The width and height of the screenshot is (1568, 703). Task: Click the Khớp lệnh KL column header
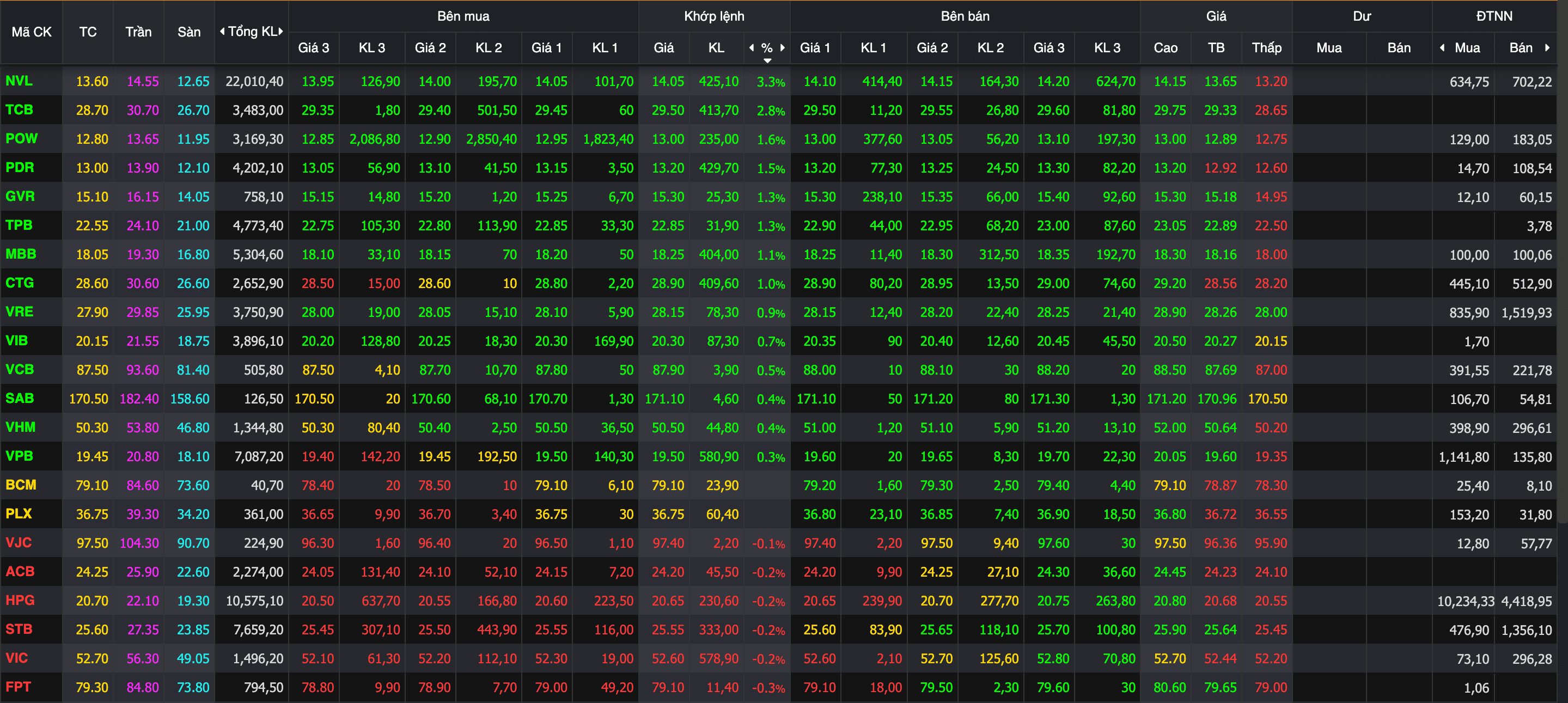pyautogui.click(x=716, y=47)
